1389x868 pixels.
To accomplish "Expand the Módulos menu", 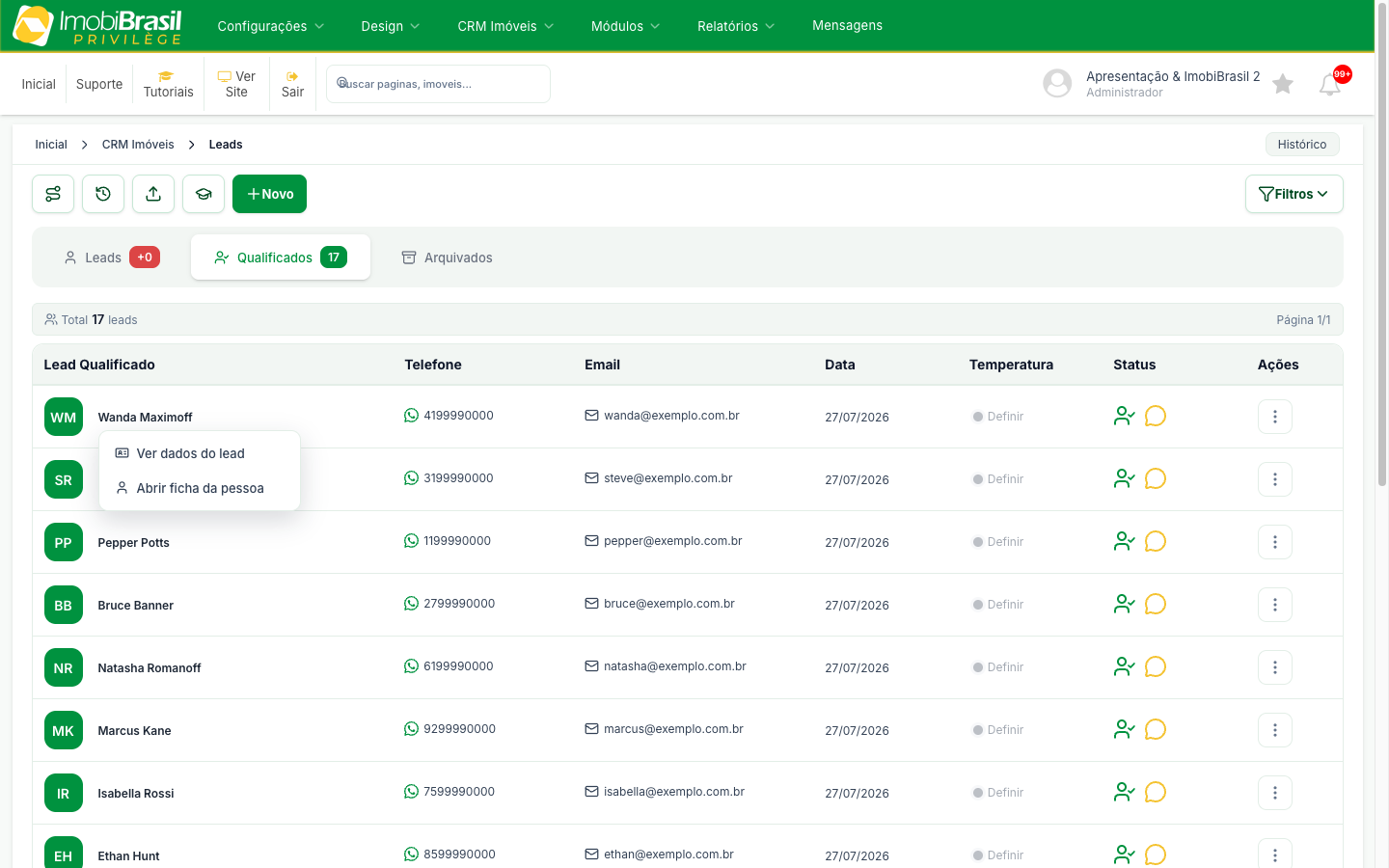I will (x=626, y=26).
